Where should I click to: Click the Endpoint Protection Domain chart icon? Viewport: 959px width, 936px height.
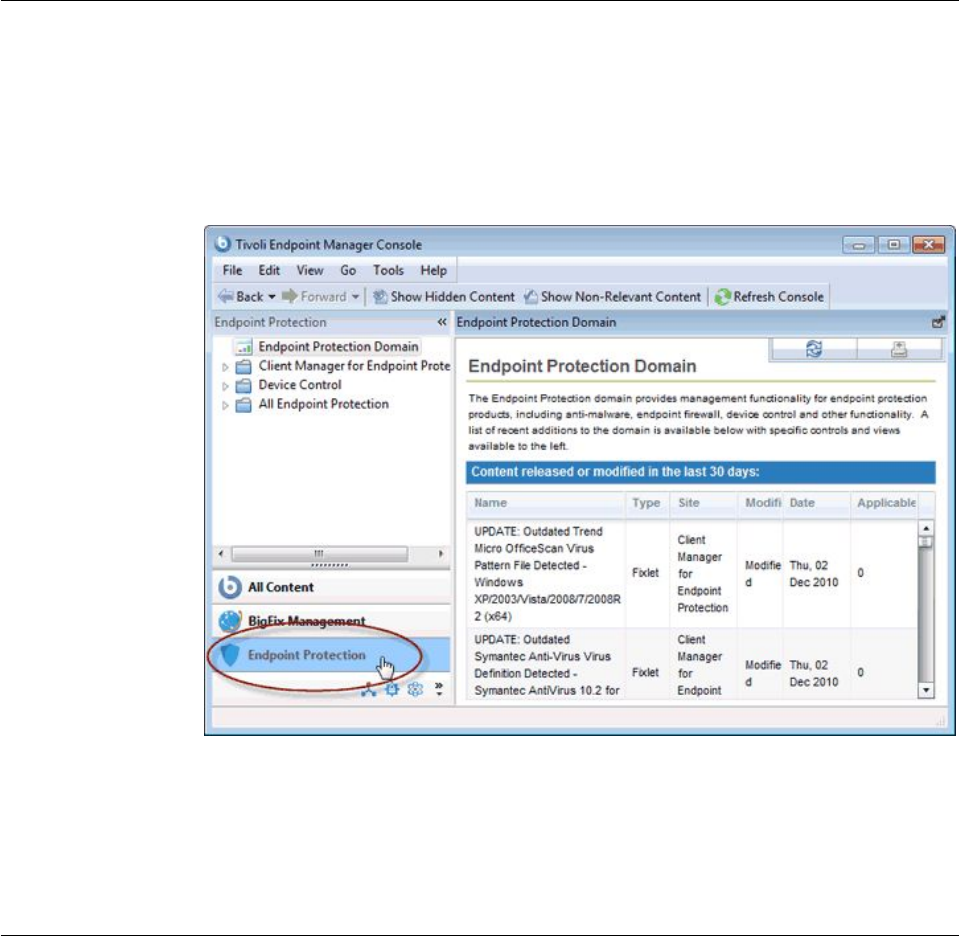pos(243,347)
